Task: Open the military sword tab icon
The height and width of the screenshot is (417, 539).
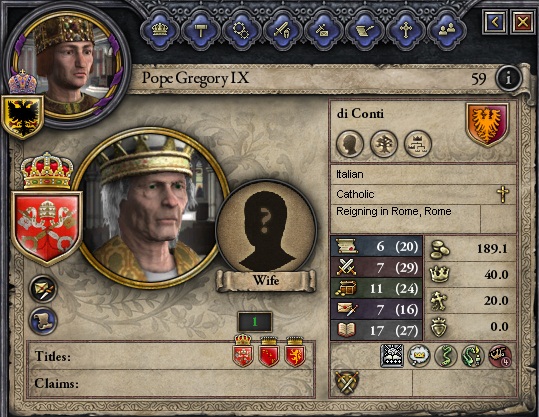Action: [282, 30]
